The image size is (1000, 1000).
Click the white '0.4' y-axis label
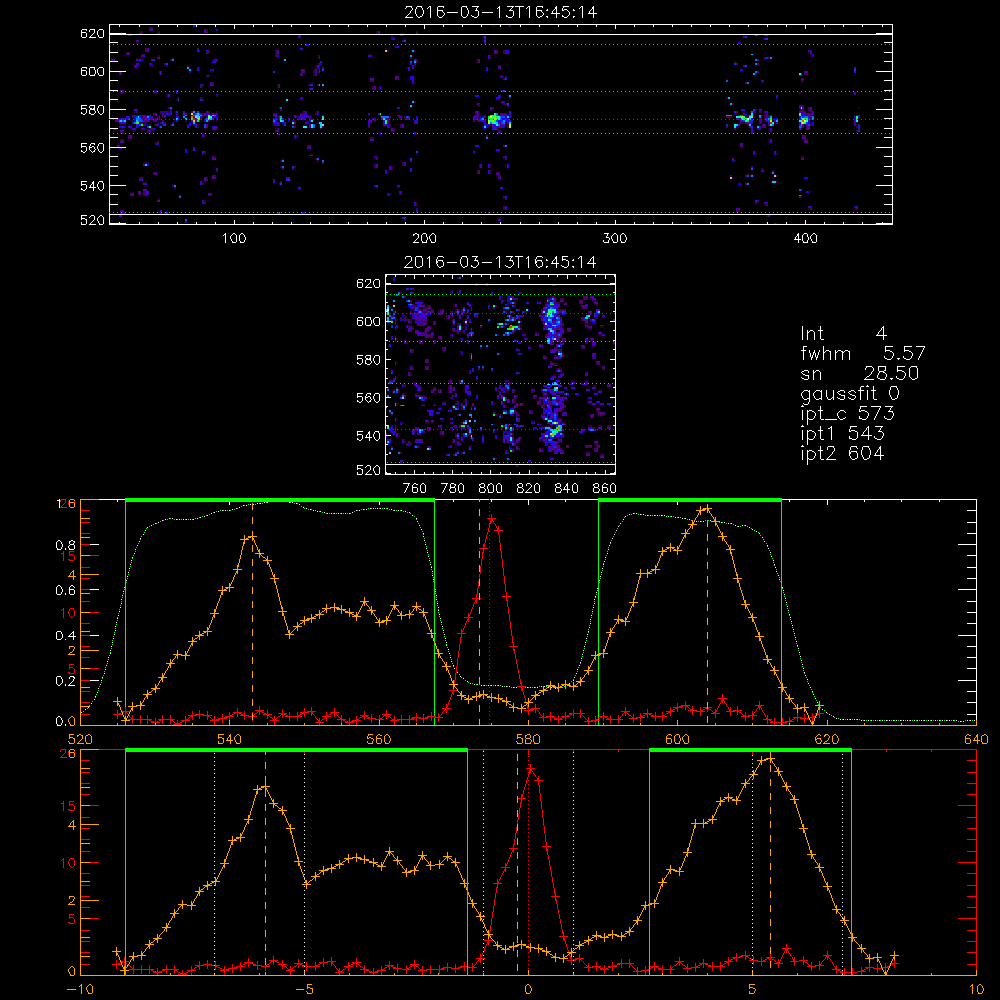click(66, 636)
